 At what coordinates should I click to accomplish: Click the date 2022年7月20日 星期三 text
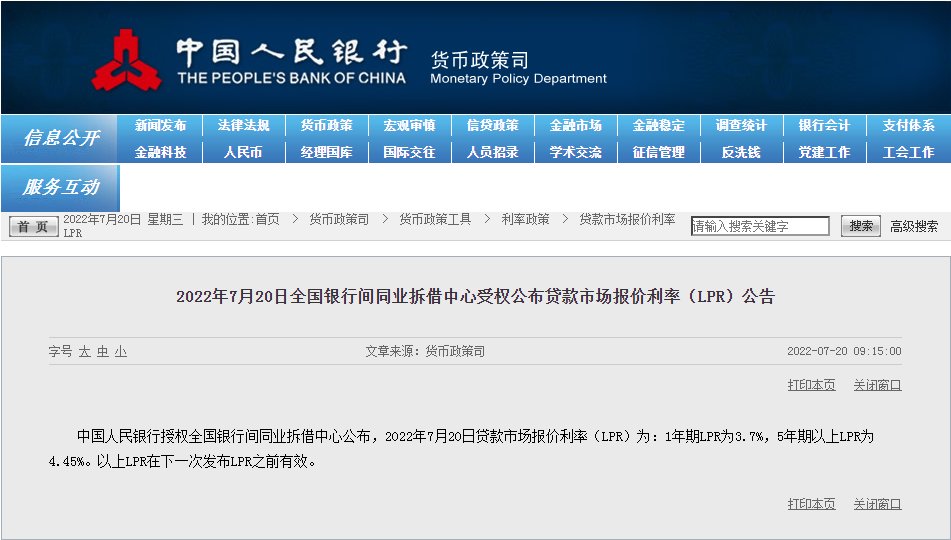pos(123,220)
